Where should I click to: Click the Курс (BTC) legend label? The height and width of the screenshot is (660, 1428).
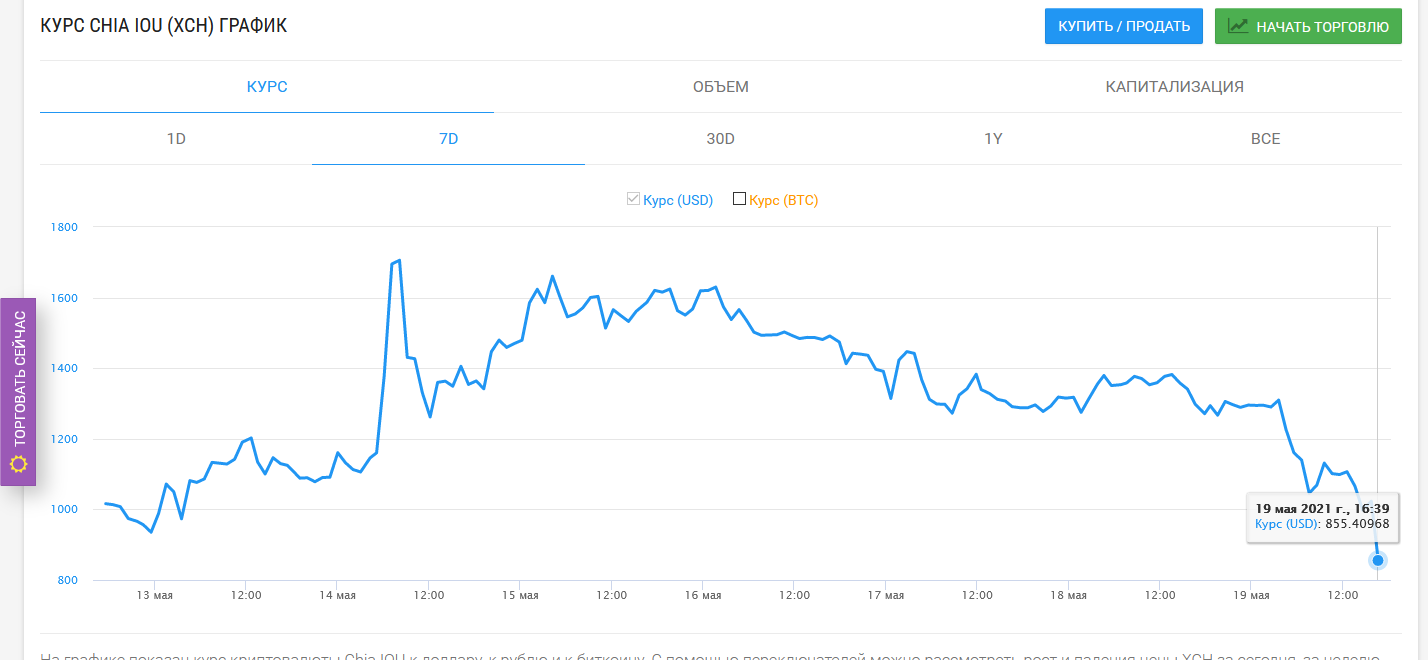click(784, 200)
